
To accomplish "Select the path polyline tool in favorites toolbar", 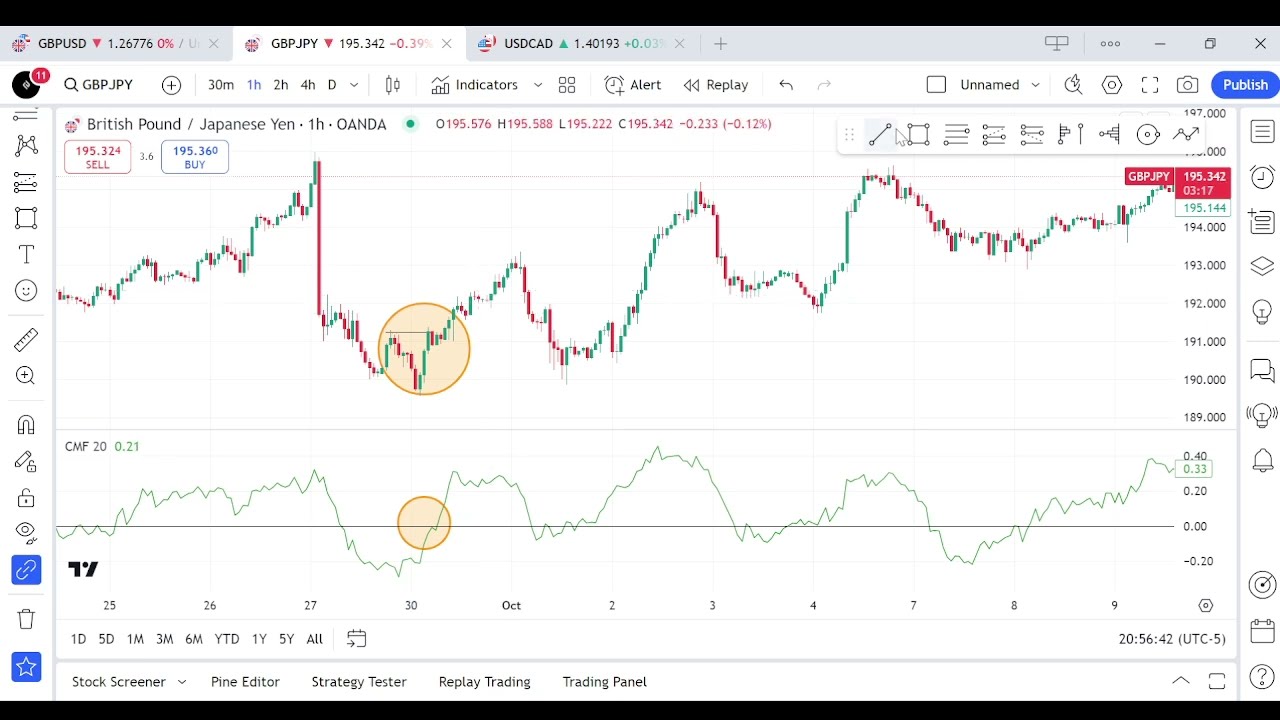I will [x=1186, y=134].
